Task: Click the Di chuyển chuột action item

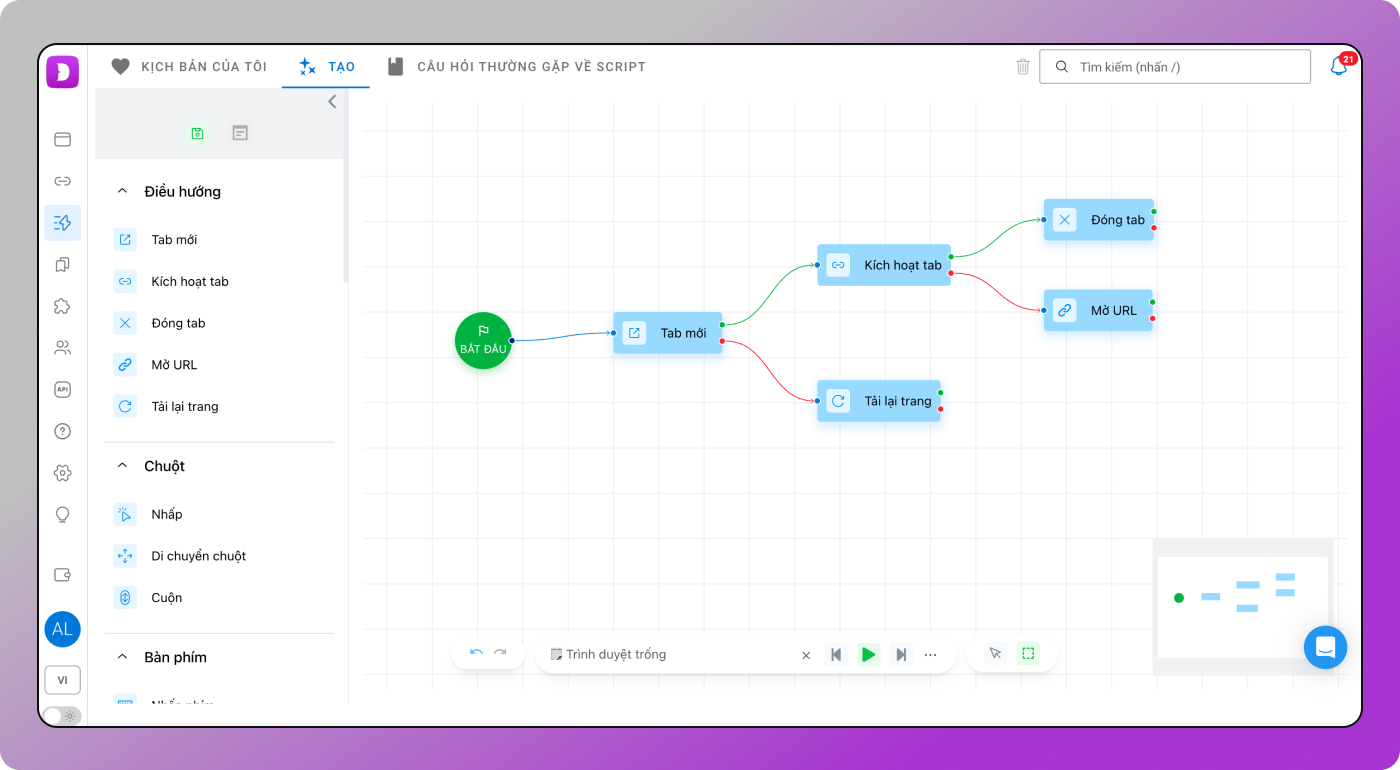Action: (x=198, y=556)
